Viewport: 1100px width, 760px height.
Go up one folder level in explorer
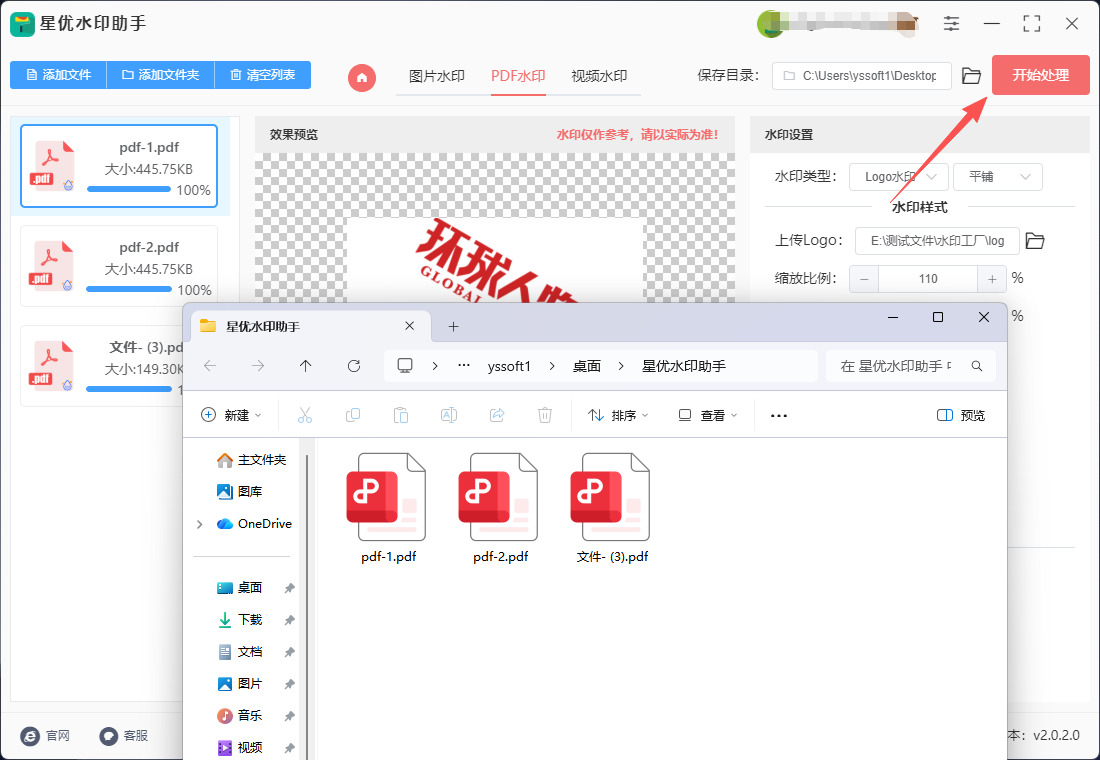(305, 366)
